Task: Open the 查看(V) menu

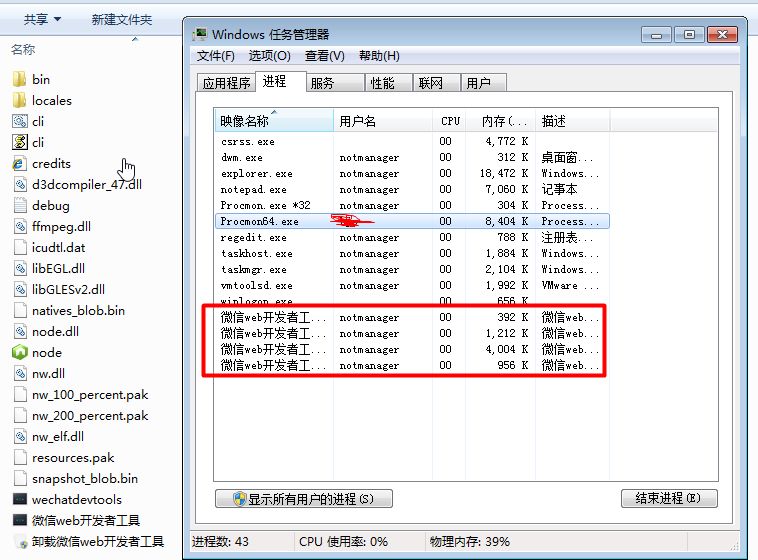Action: (x=324, y=56)
